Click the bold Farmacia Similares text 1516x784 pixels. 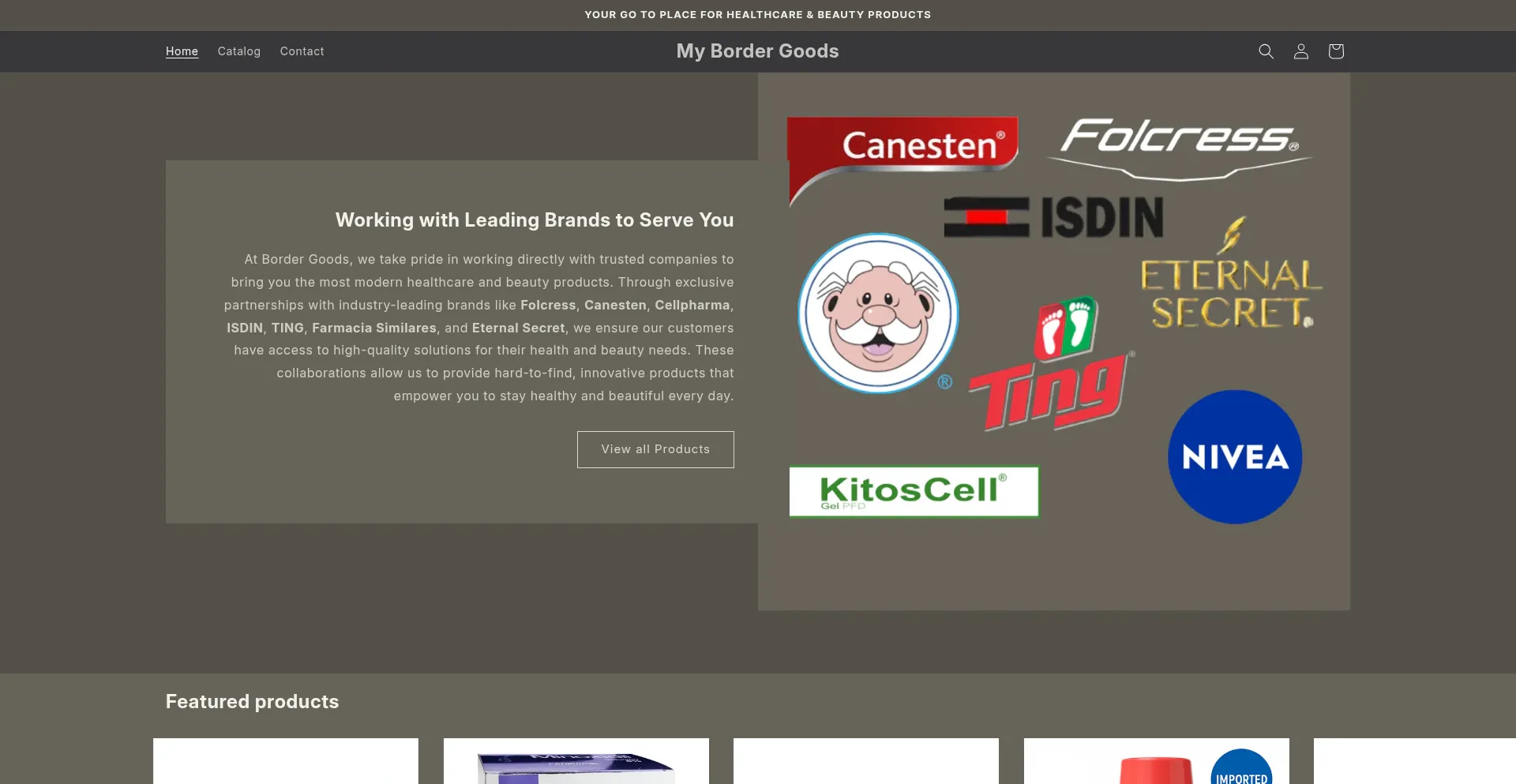click(374, 328)
